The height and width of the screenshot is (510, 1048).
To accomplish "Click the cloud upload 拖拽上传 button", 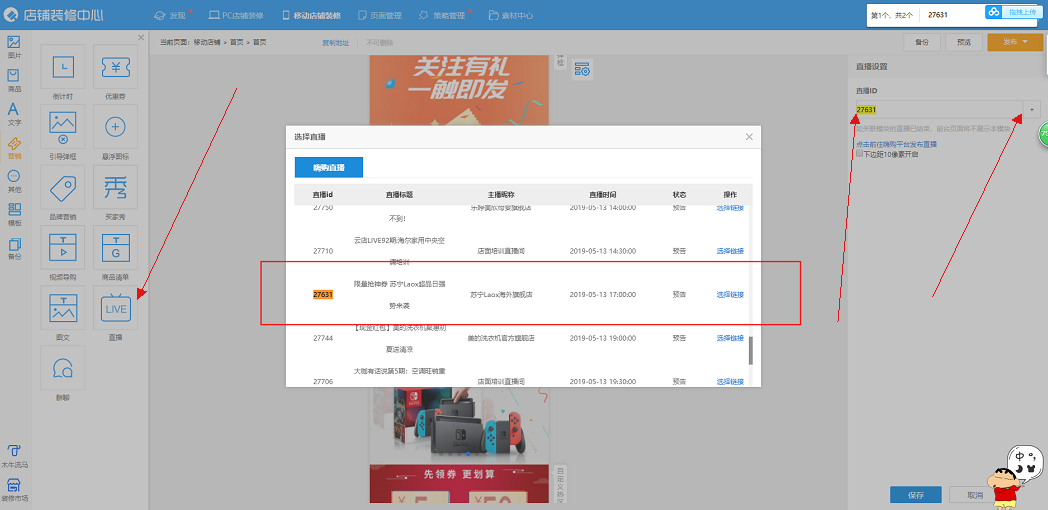I will [x=1014, y=12].
